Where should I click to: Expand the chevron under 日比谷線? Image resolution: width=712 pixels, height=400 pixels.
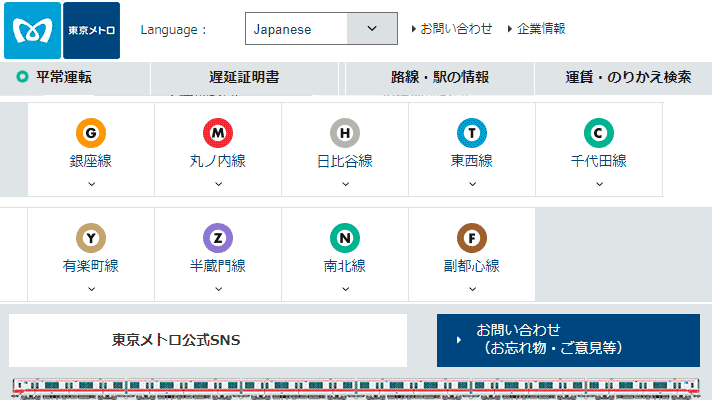pyautogui.click(x=346, y=184)
